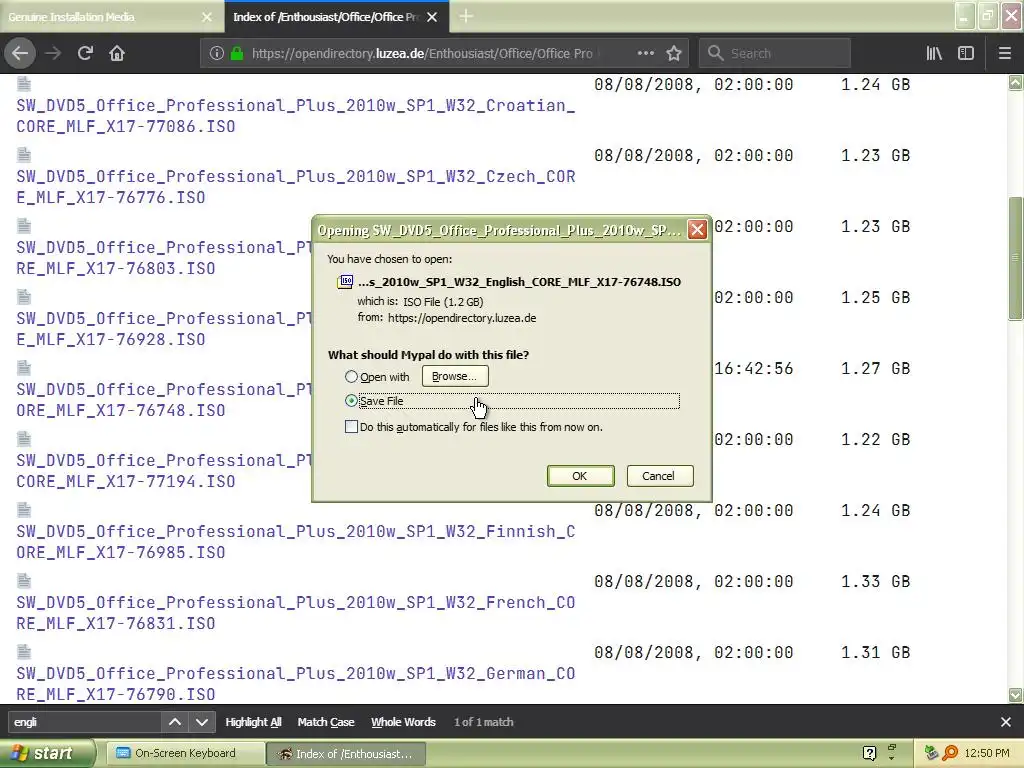Toggle the sidebar icon in toolbar
The image size is (1024, 768).
966,54
